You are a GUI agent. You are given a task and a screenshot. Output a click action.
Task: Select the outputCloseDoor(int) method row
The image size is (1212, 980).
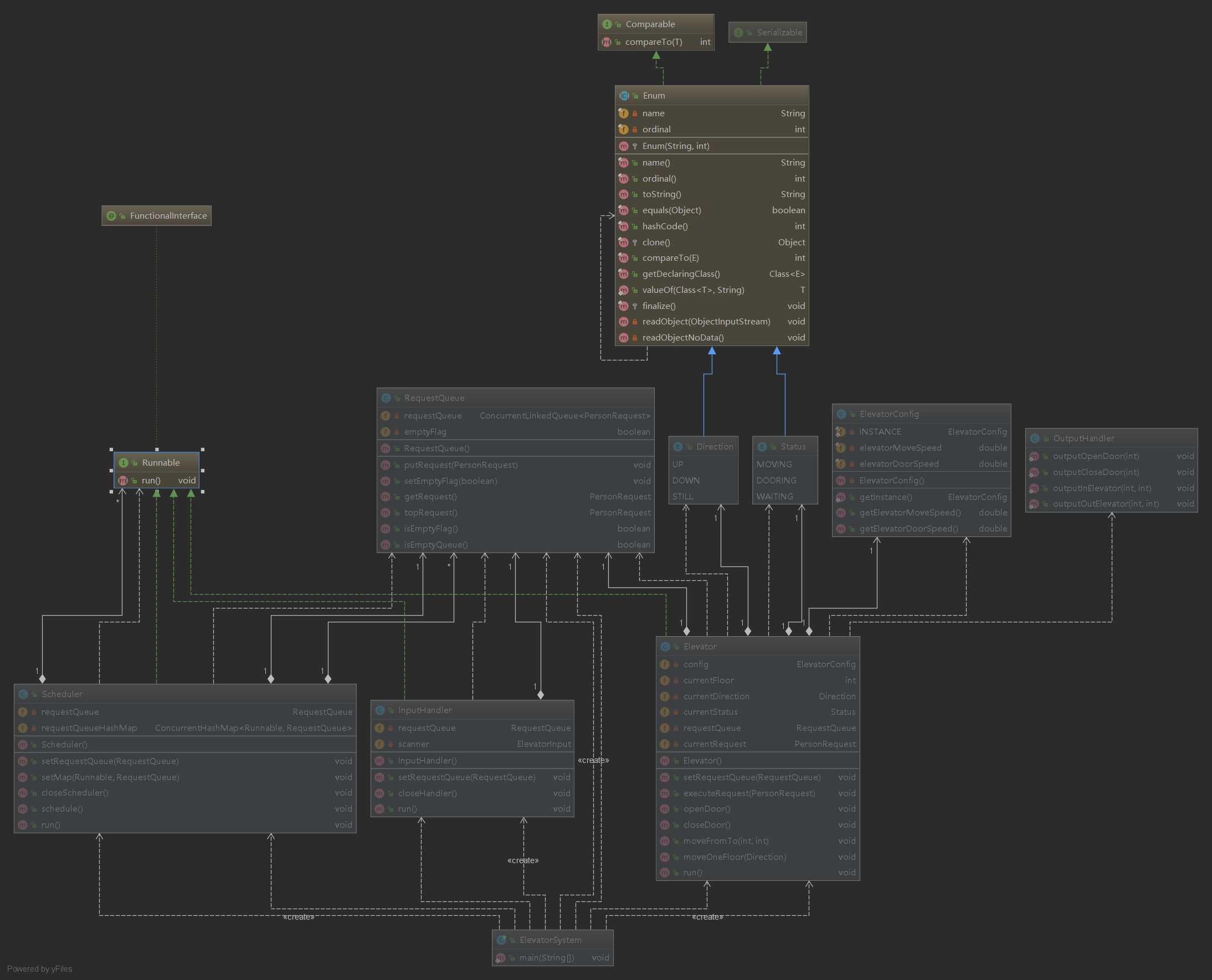pyautogui.click(x=1112, y=472)
